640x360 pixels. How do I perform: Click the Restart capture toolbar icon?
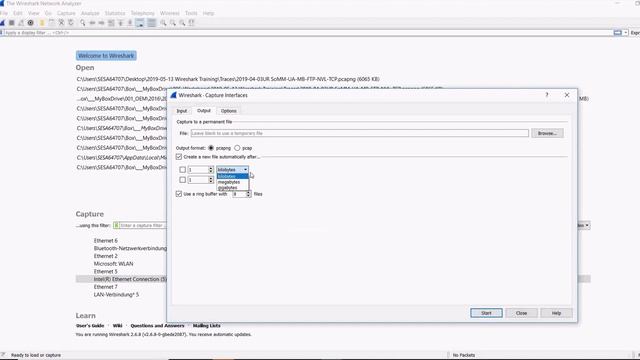click(x=21, y=23)
